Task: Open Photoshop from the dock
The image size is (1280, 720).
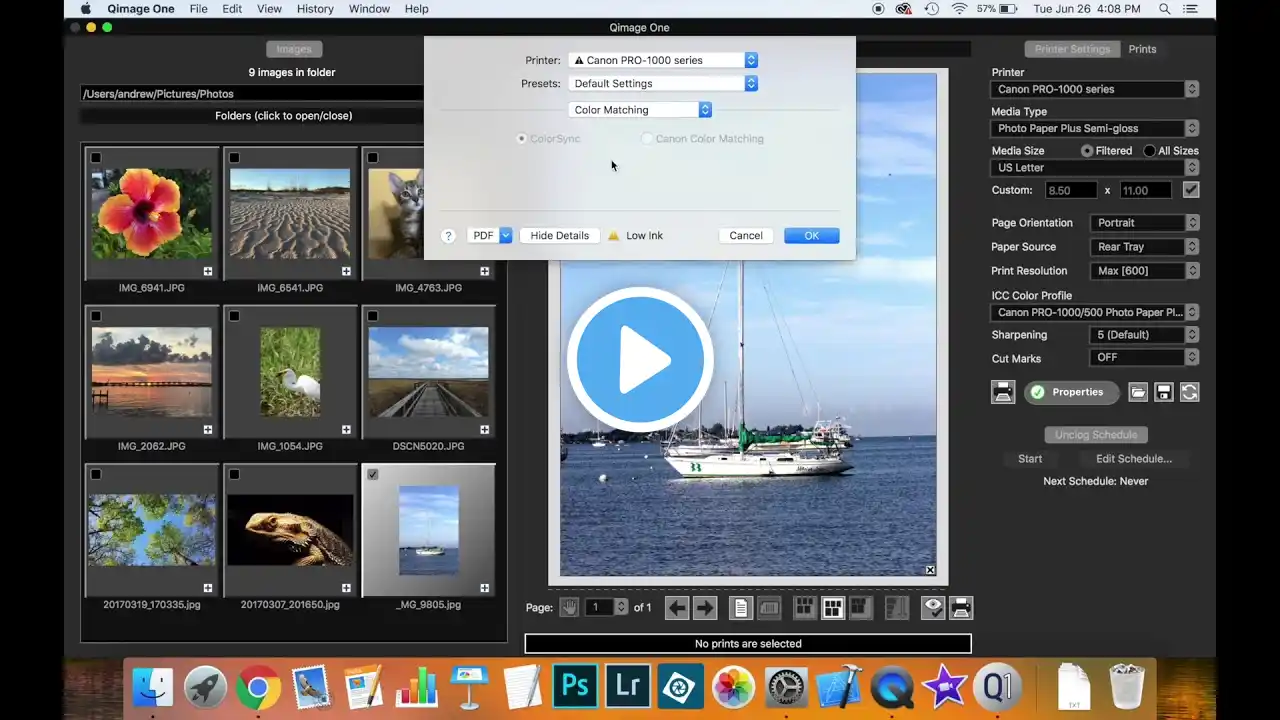Action: pyautogui.click(x=574, y=687)
